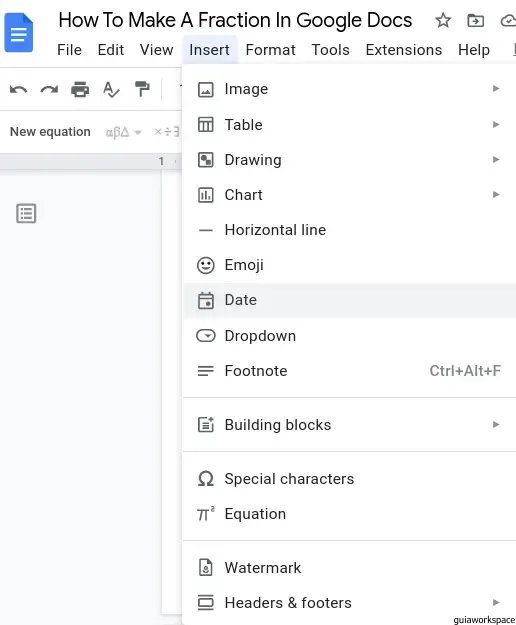This screenshot has width=516, height=625.
Task: Click the omega Special characters icon
Action: coord(206,479)
